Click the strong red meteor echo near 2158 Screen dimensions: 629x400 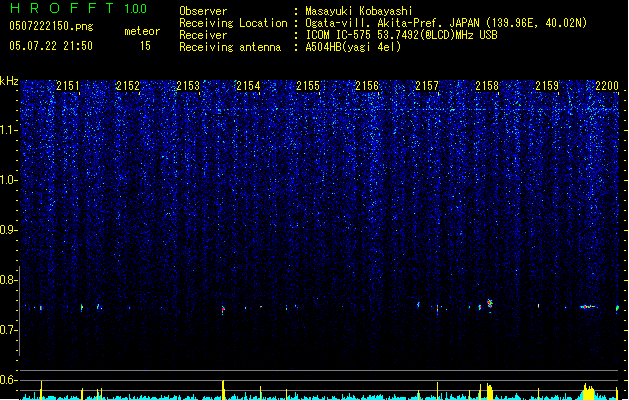(x=489, y=303)
